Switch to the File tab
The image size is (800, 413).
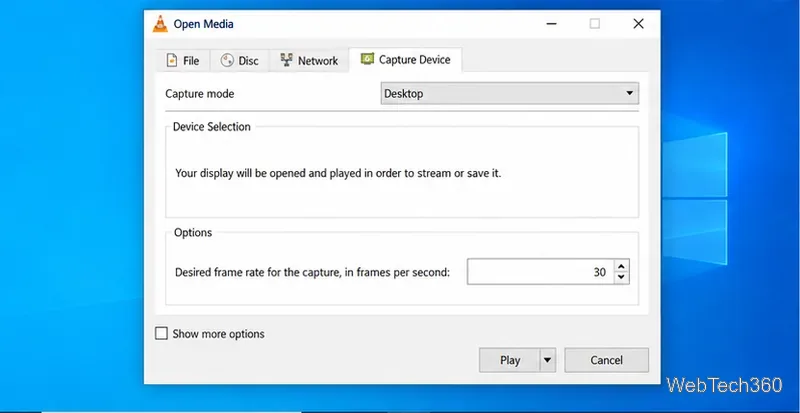point(182,61)
